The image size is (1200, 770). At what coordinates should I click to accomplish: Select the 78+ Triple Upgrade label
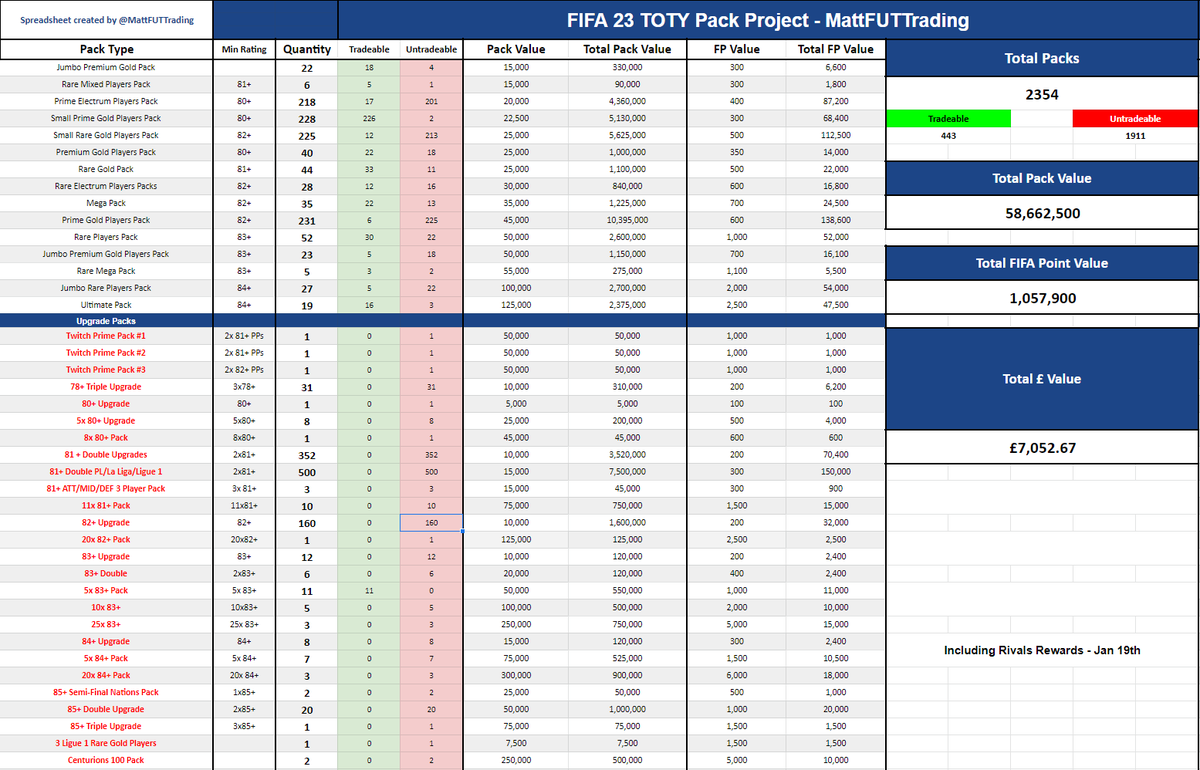pyautogui.click(x=106, y=387)
